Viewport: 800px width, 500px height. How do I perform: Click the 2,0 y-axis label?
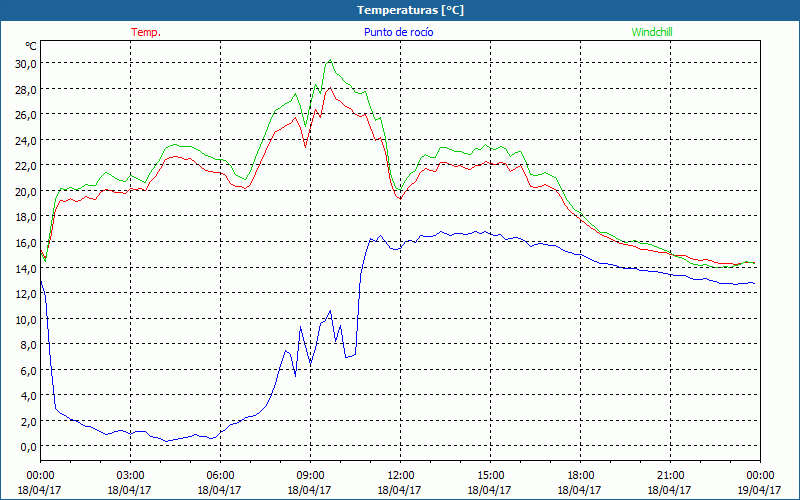click(28, 421)
